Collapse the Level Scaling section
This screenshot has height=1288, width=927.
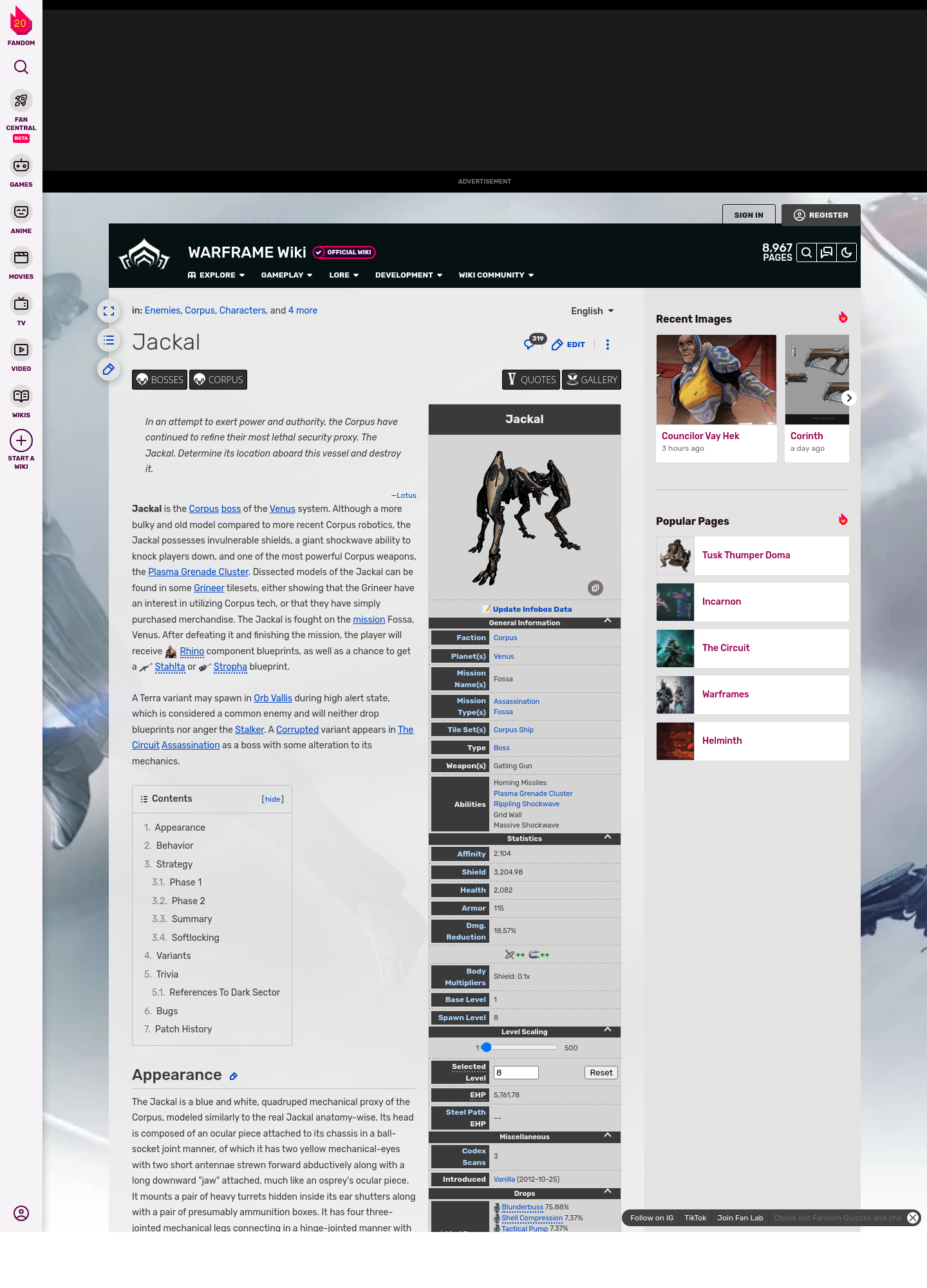(x=607, y=1030)
